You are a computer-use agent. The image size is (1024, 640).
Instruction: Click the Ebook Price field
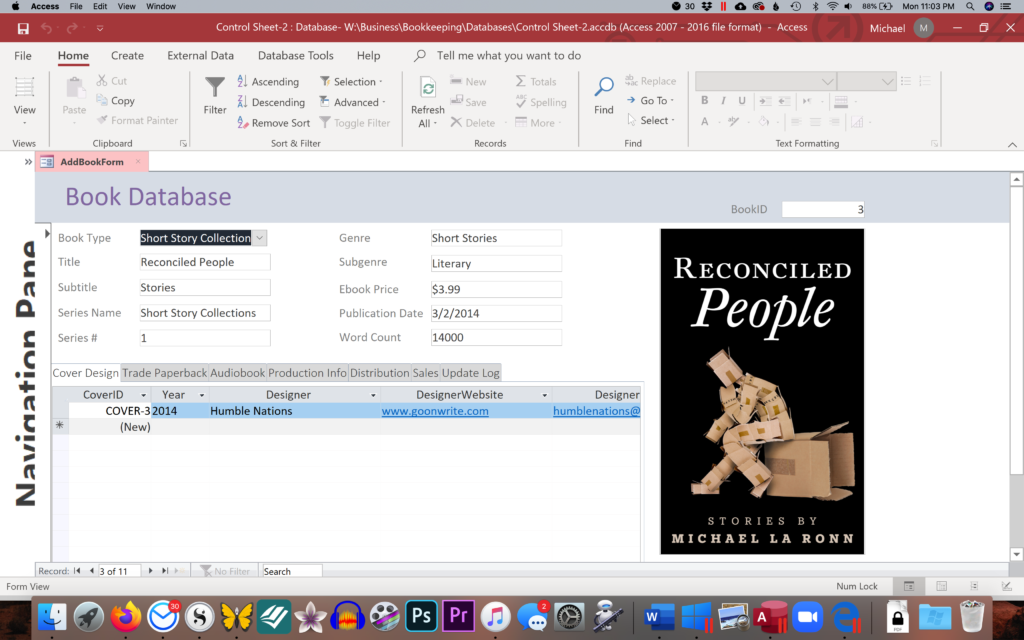click(496, 289)
